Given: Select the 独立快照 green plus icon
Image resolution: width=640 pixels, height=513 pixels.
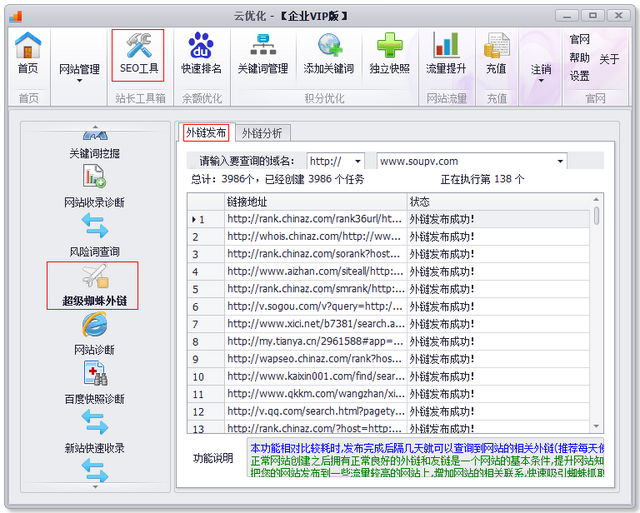Looking at the screenshot, I should click(389, 45).
